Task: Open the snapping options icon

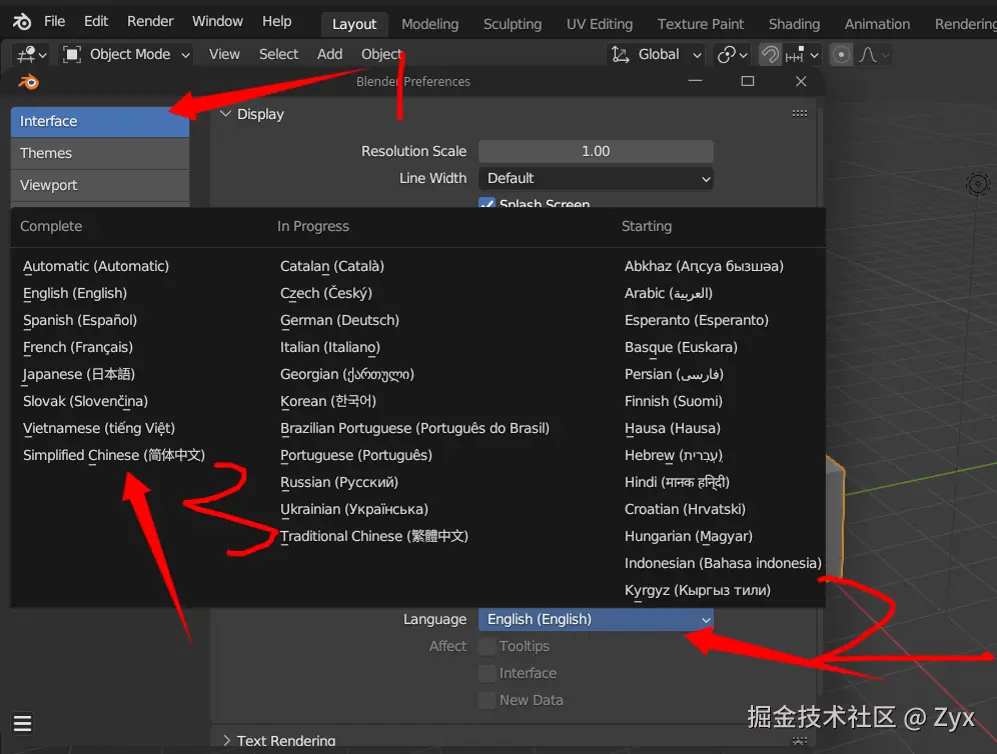Action: (x=802, y=55)
